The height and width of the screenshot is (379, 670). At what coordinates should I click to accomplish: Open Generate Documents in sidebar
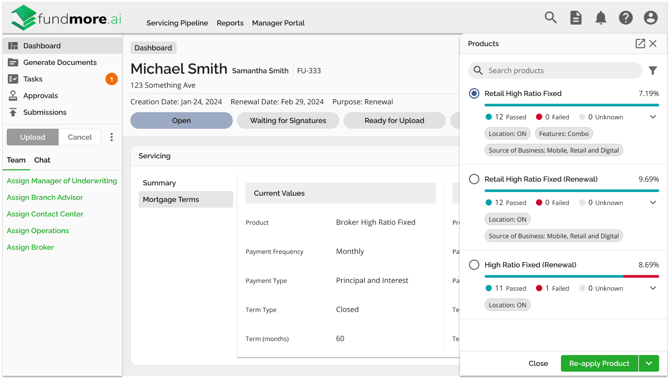tap(60, 62)
